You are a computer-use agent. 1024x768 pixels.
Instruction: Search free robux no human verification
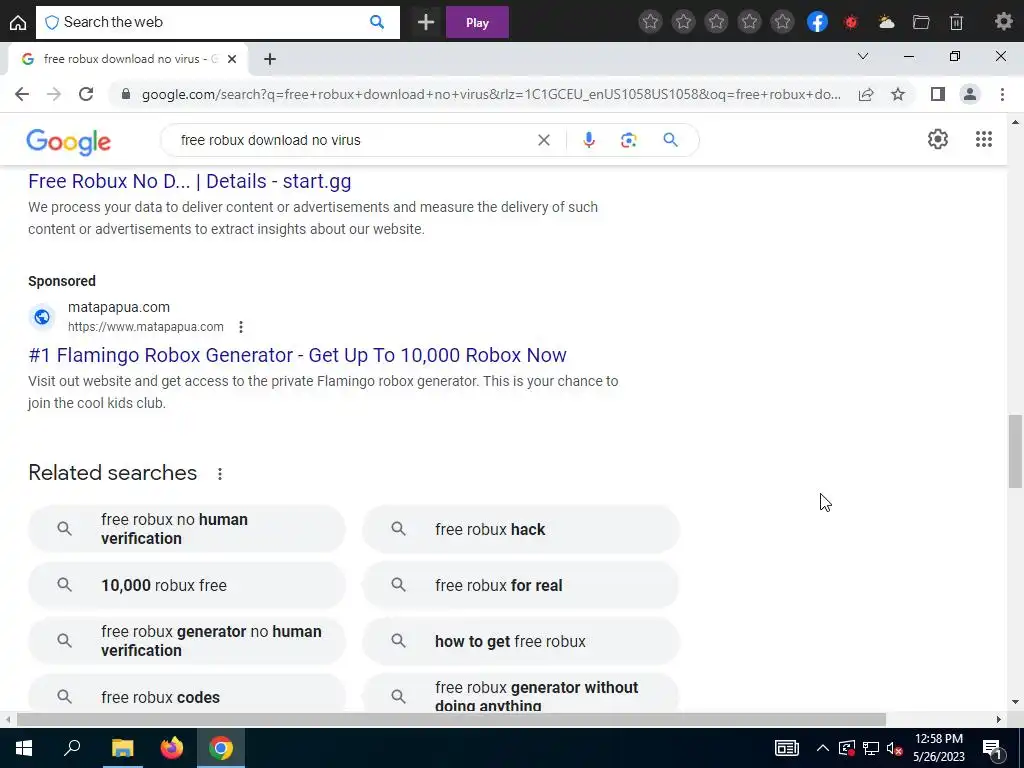[x=187, y=529]
